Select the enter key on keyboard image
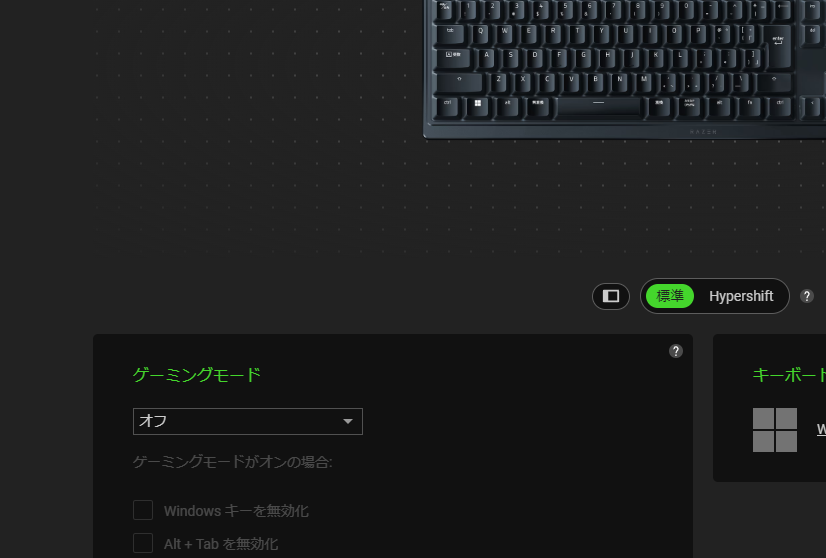This screenshot has height=558, width=826. [x=778, y=46]
